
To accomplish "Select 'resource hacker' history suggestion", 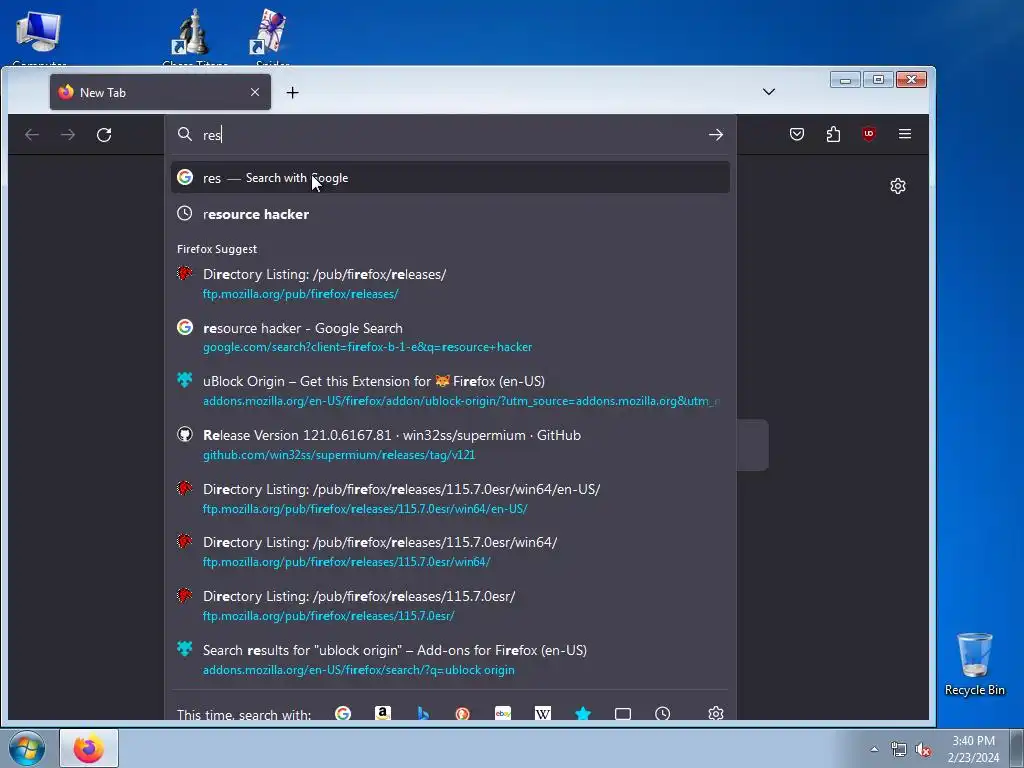I will [450, 214].
